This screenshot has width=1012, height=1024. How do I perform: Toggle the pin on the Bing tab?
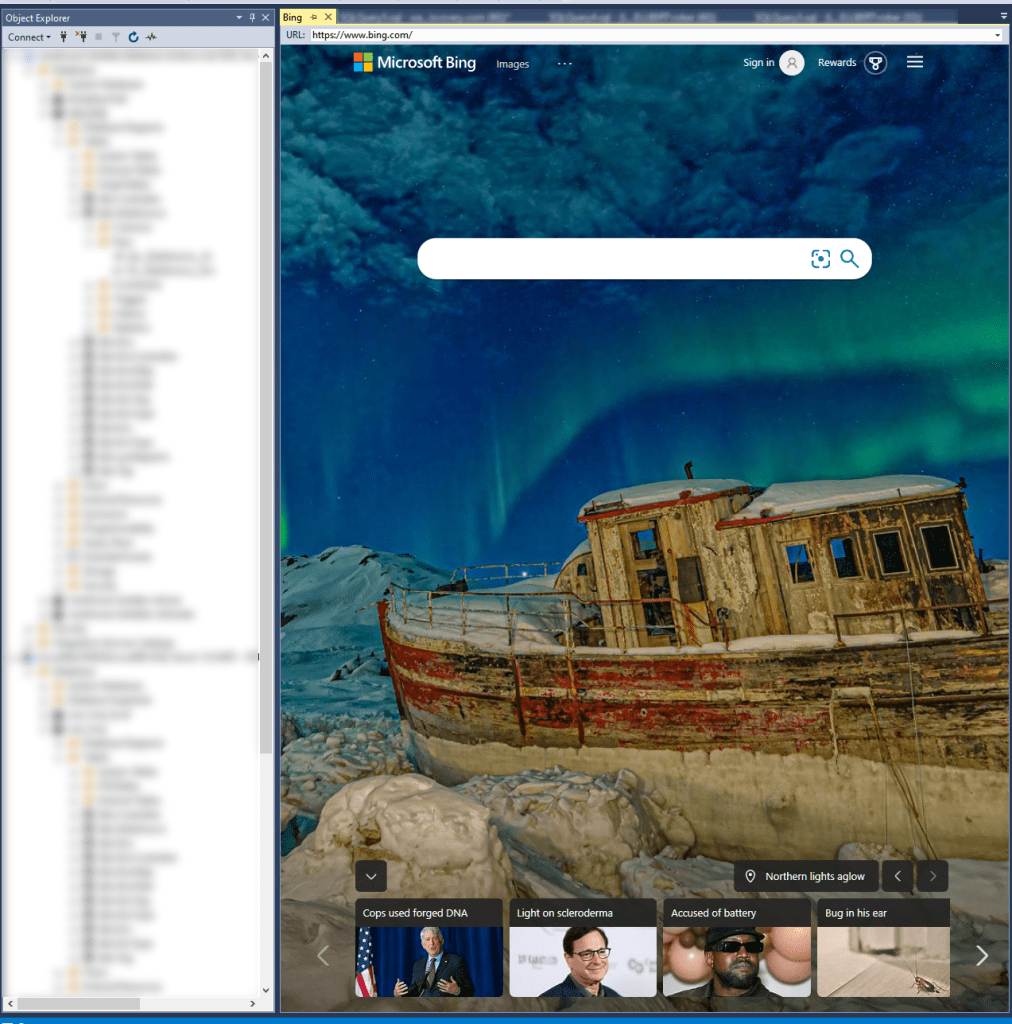coord(313,17)
